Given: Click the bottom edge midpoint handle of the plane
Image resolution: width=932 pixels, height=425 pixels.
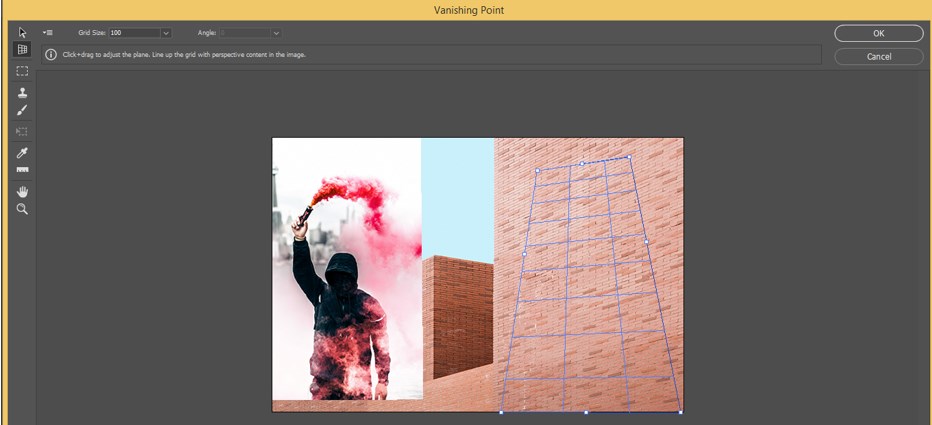Looking at the screenshot, I should point(586,412).
